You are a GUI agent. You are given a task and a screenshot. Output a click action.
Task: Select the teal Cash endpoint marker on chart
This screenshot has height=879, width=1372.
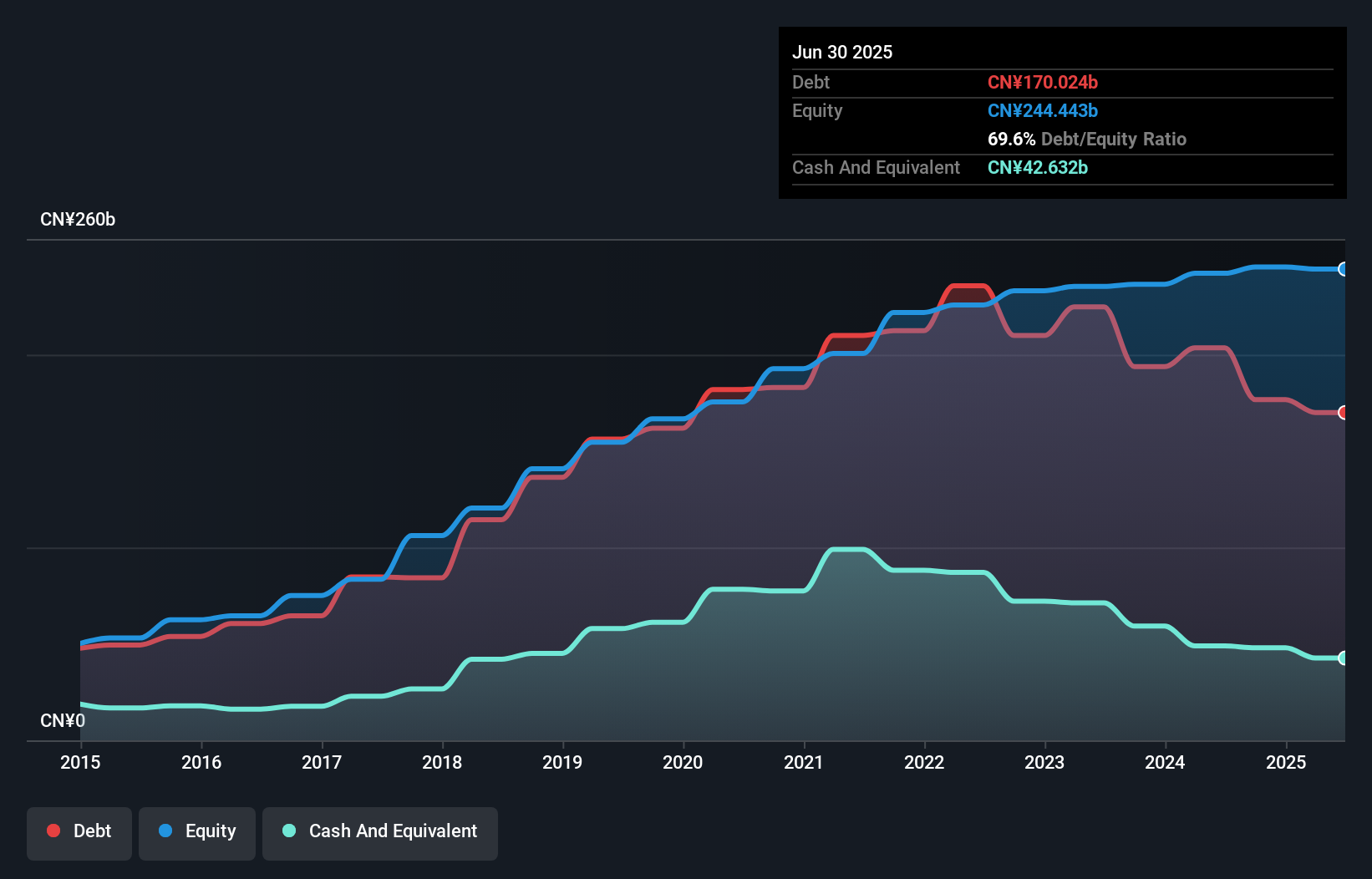point(1344,658)
